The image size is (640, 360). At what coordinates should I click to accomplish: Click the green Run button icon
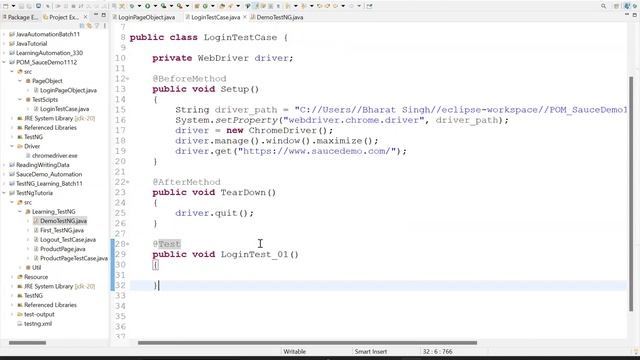tap(147, 6)
